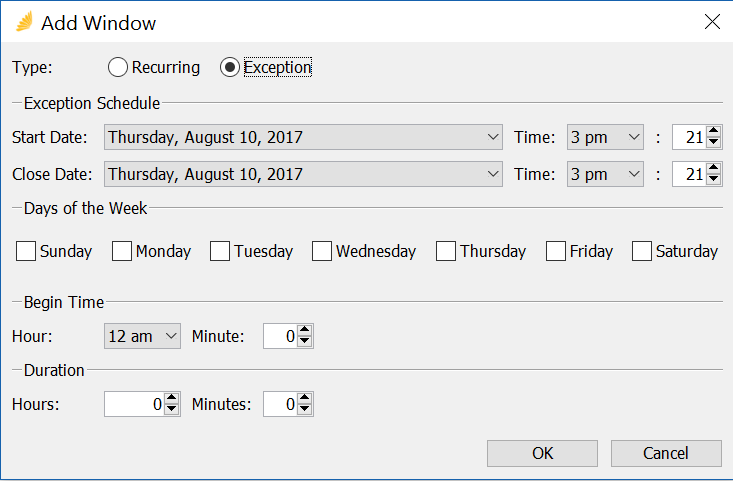
Task: Check the Saturday checkbox
Action: coord(641,251)
